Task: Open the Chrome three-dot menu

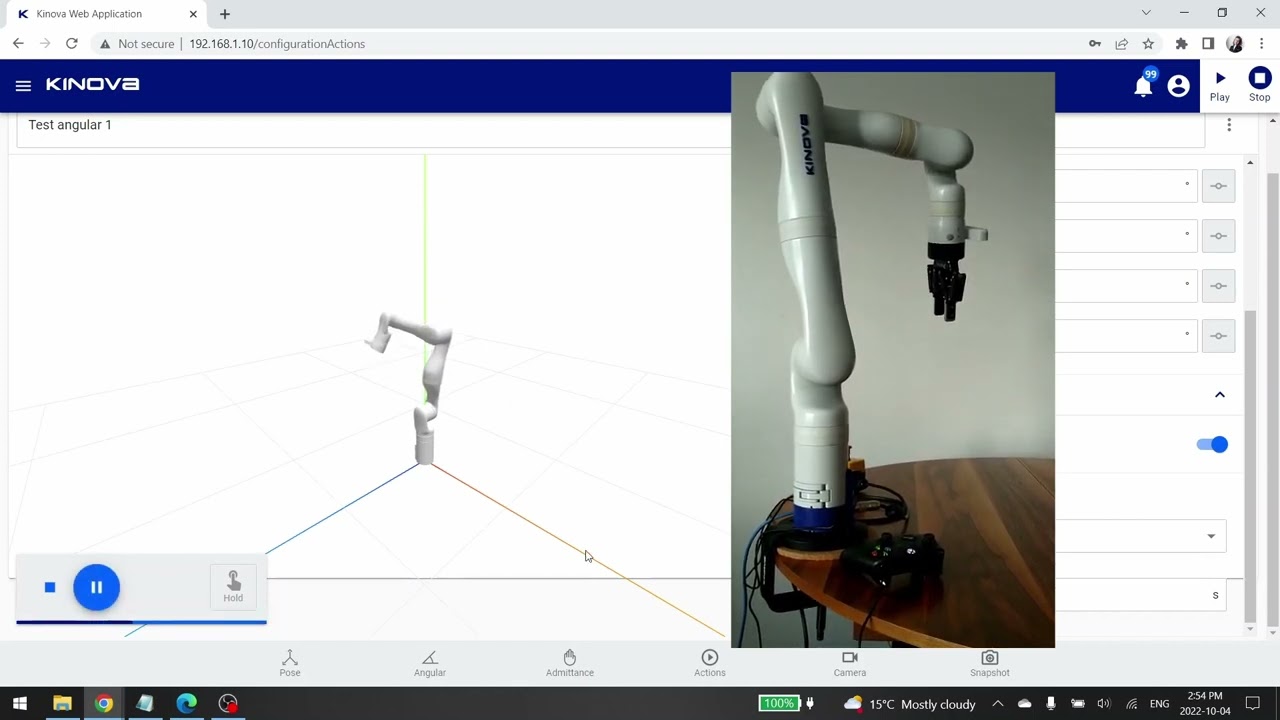Action: [1262, 44]
